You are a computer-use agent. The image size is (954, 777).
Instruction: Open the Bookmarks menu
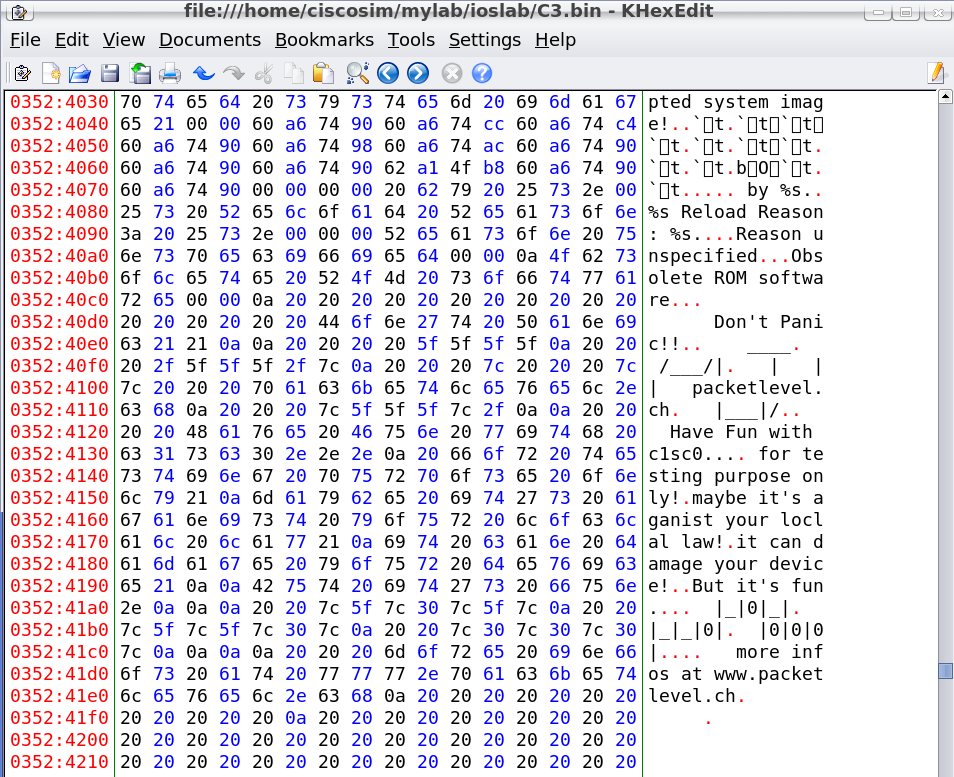[x=324, y=40]
